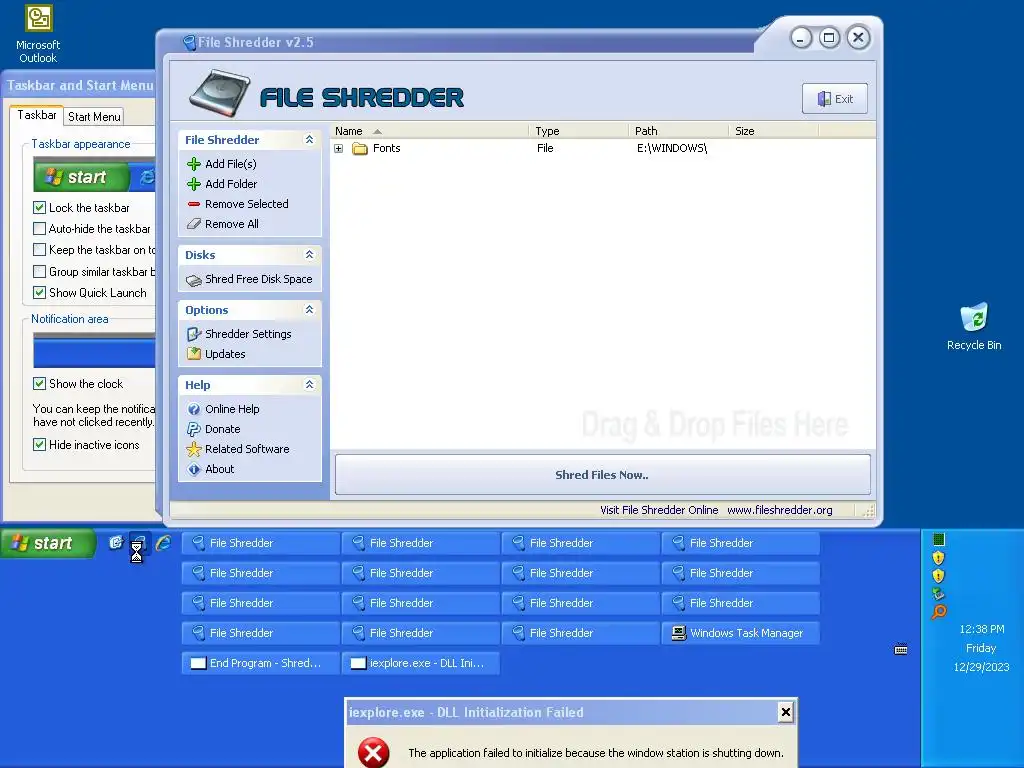Click the Shred Files Now button
This screenshot has width=1024, height=768.
pyautogui.click(x=602, y=475)
